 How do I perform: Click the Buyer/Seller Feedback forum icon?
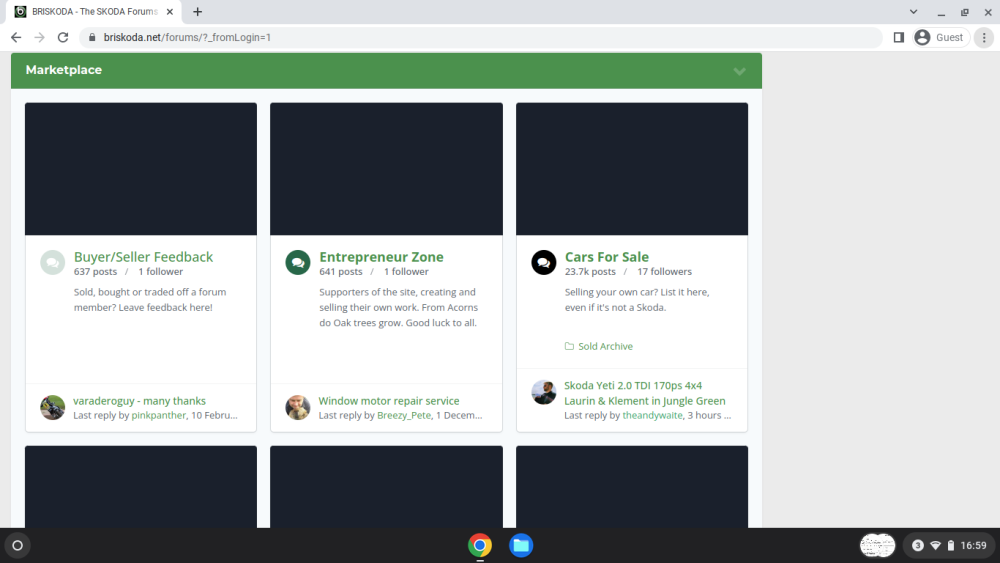click(52, 262)
